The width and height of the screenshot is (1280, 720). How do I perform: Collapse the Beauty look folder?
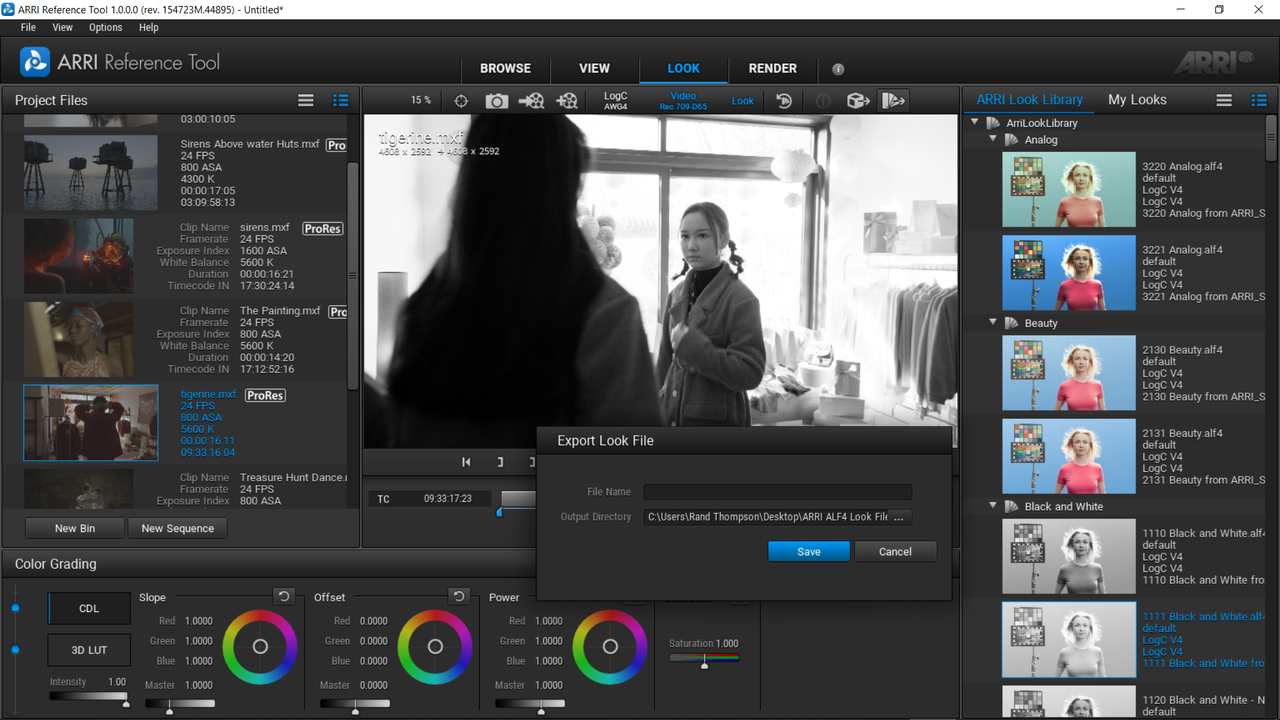993,323
